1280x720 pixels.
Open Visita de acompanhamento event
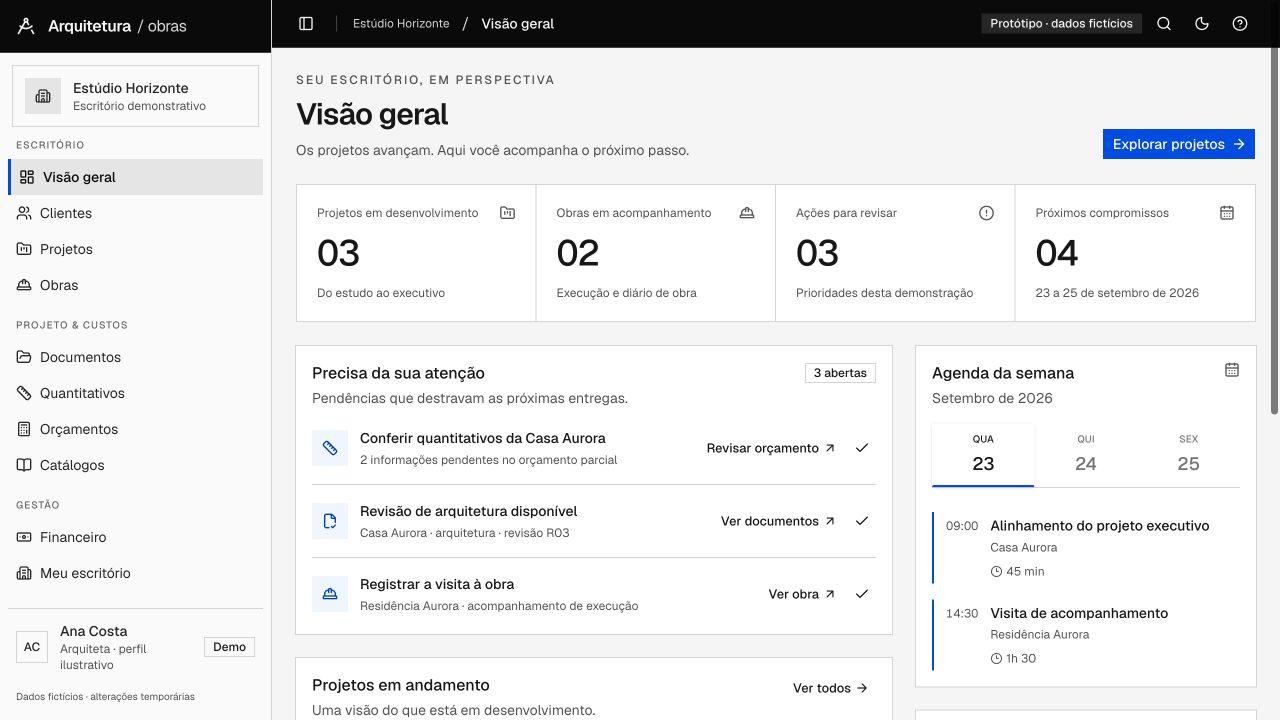coord(1086,635)
